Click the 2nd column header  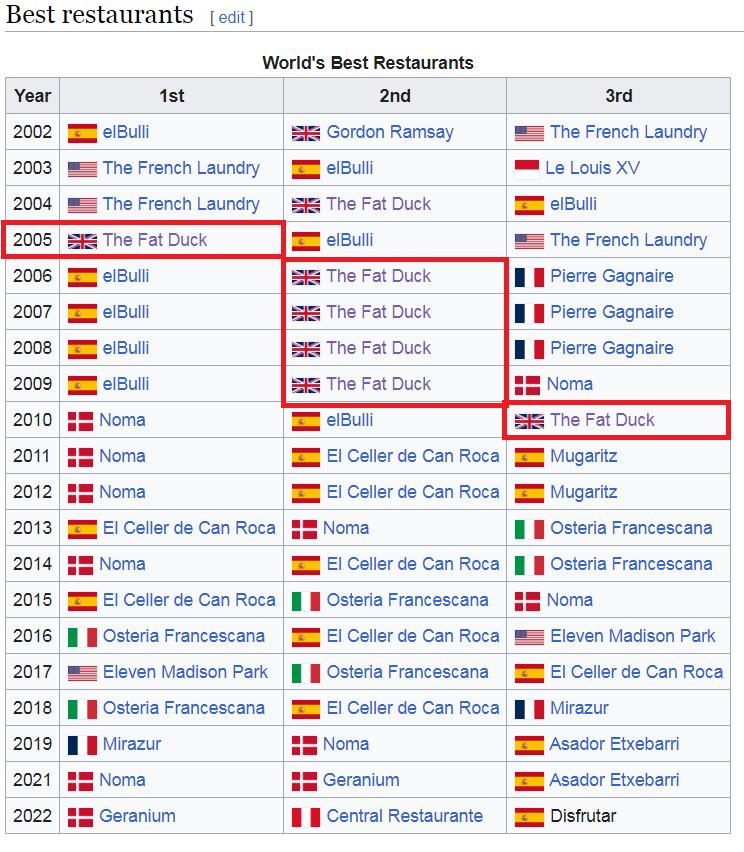click(x=395, y=96)
